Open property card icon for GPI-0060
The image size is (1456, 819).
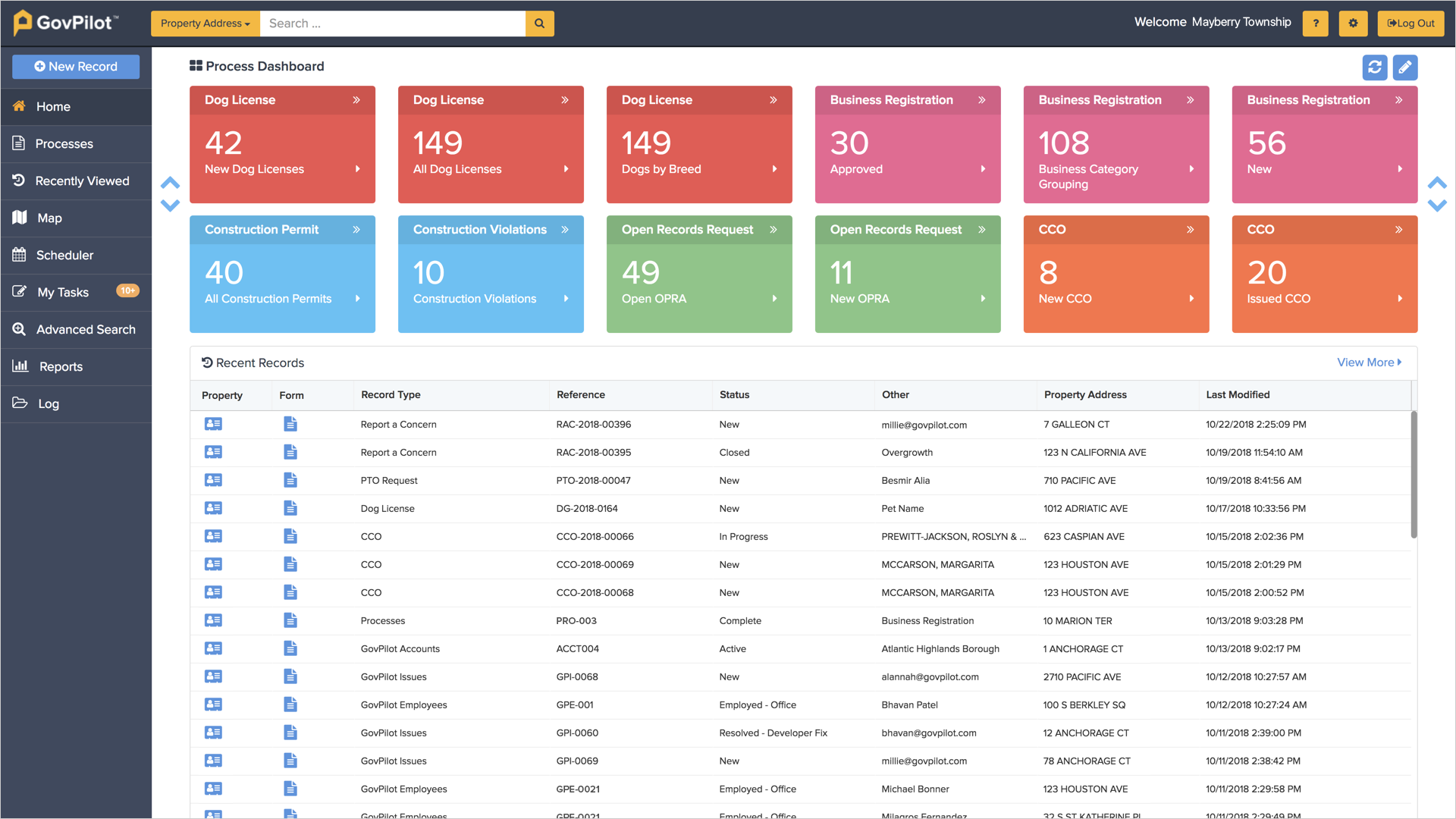coord(213,733)
